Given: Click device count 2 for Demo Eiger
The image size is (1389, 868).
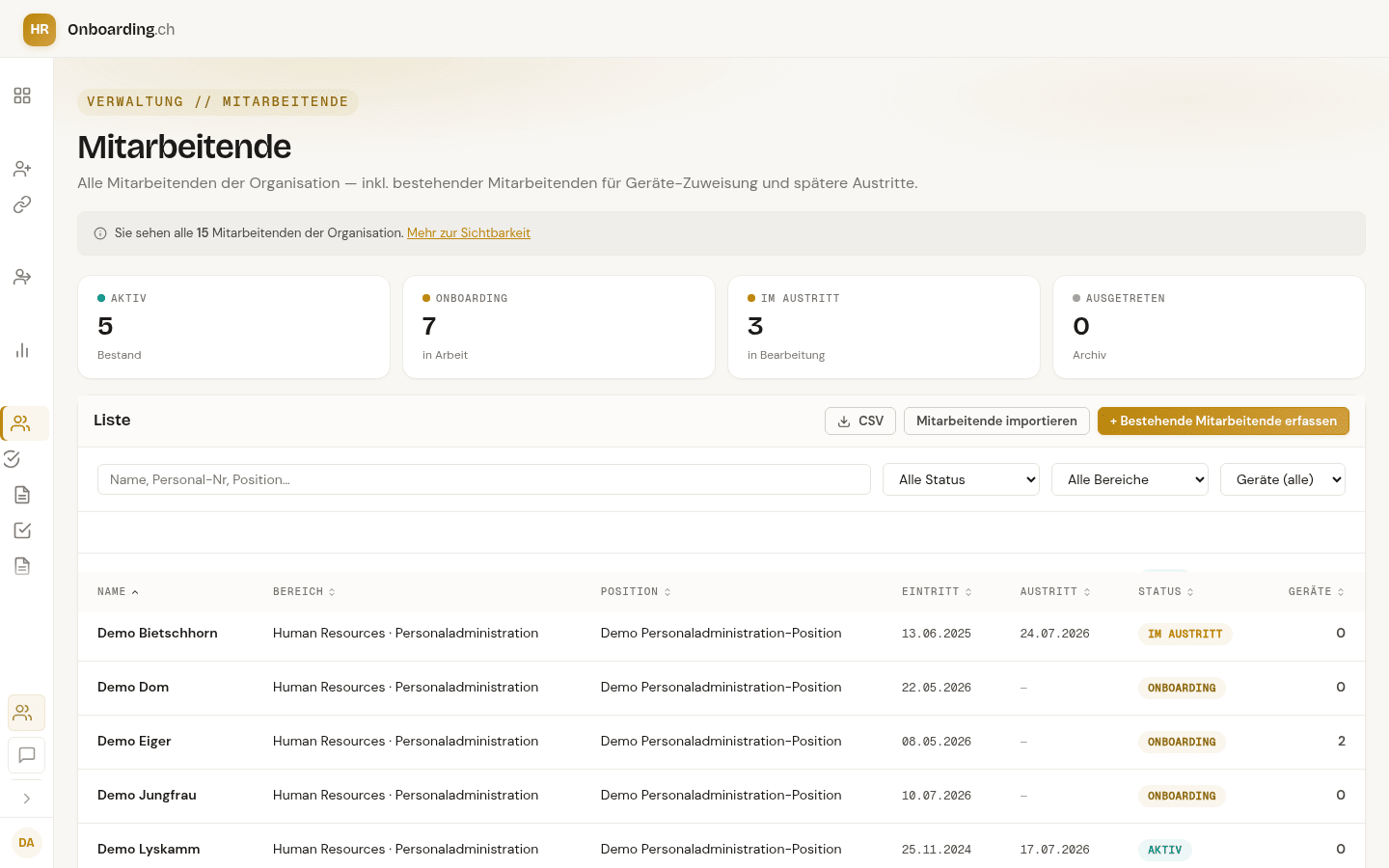Looking at the screenshot, I should [x=1341, y=742].
